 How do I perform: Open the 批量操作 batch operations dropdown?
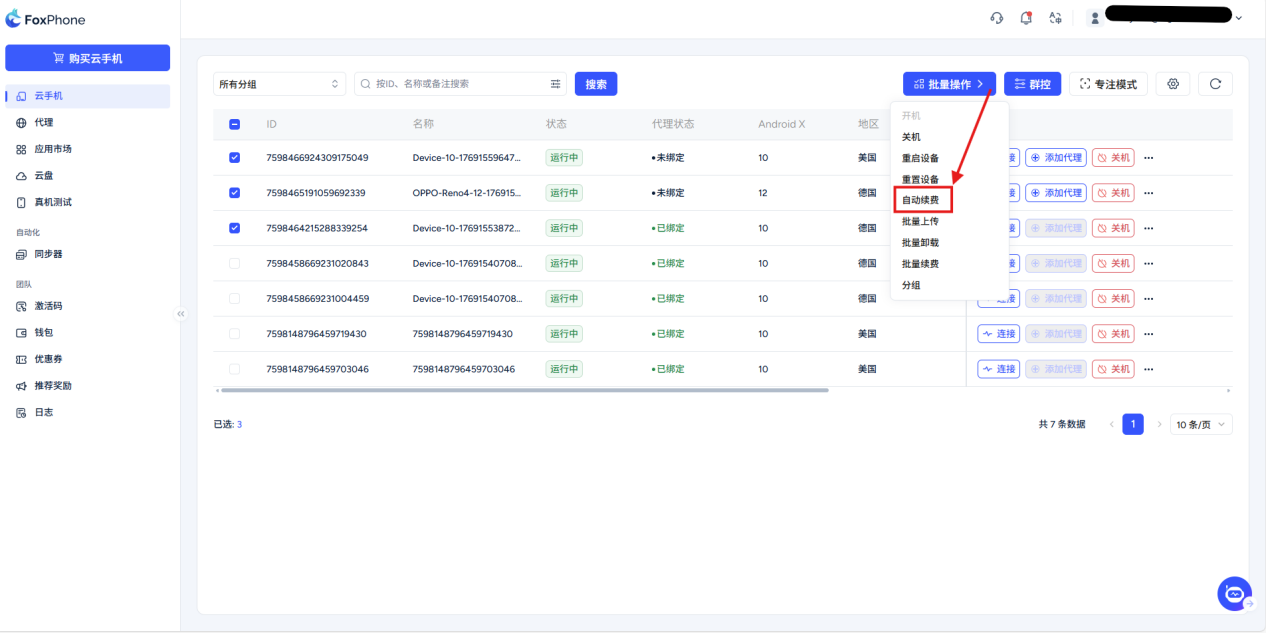pos(949,84)
